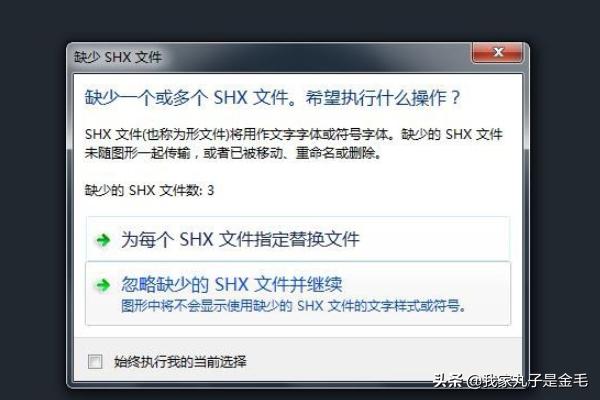Image resolution: width=600 pixels, height=400 pixels.
Task: Click the @我家丸子是金毛 watermark name
Action: 527,381
